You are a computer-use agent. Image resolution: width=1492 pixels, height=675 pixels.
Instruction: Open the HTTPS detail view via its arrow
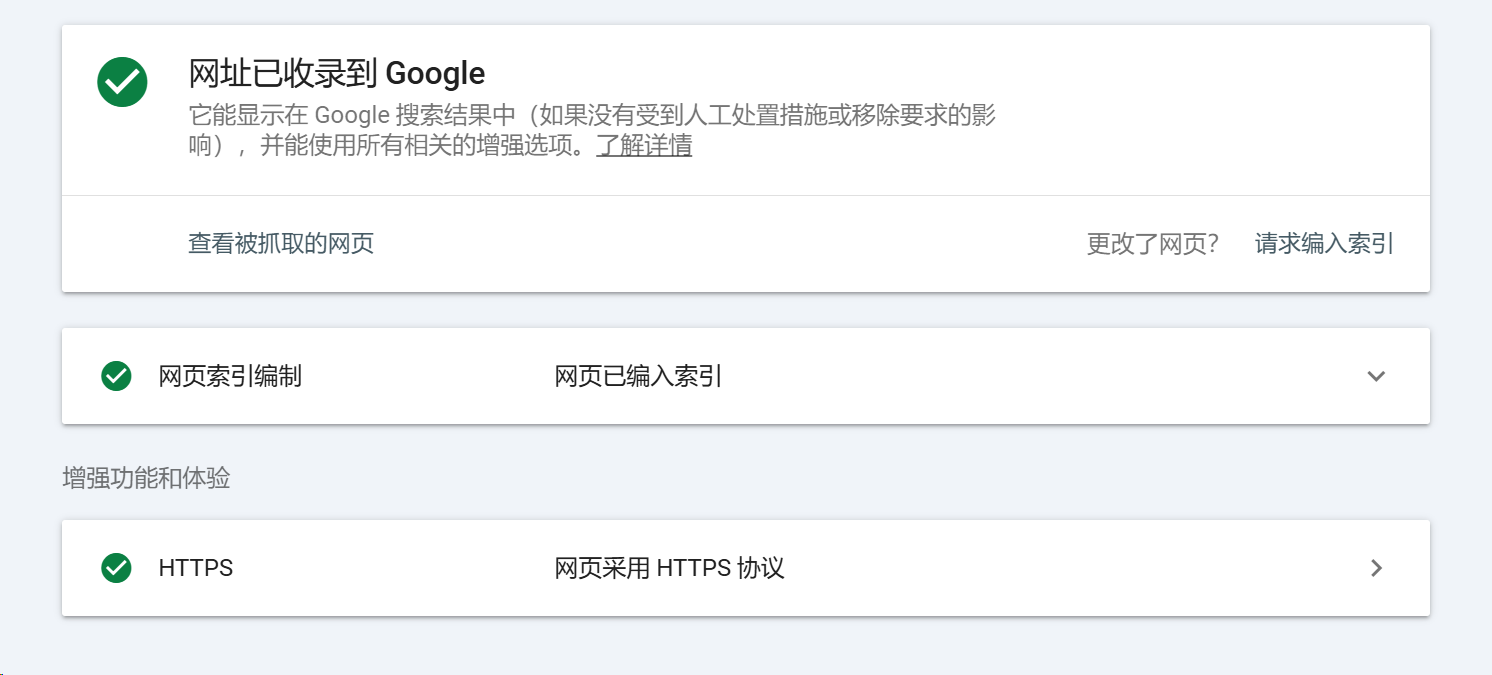[x=1377, y=568]
